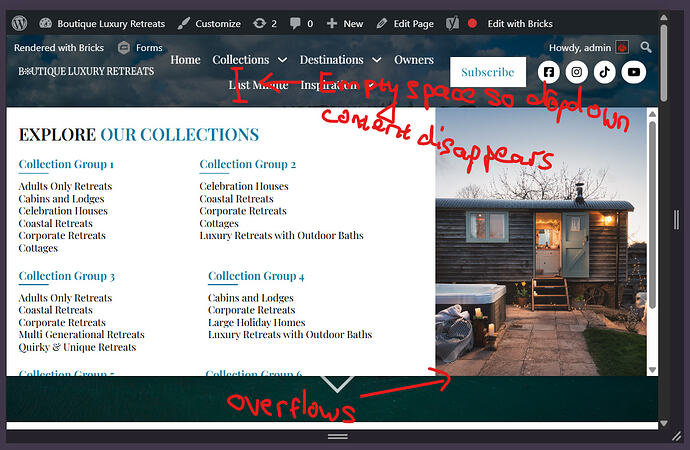Click Rendered with Bricks label

59,48
